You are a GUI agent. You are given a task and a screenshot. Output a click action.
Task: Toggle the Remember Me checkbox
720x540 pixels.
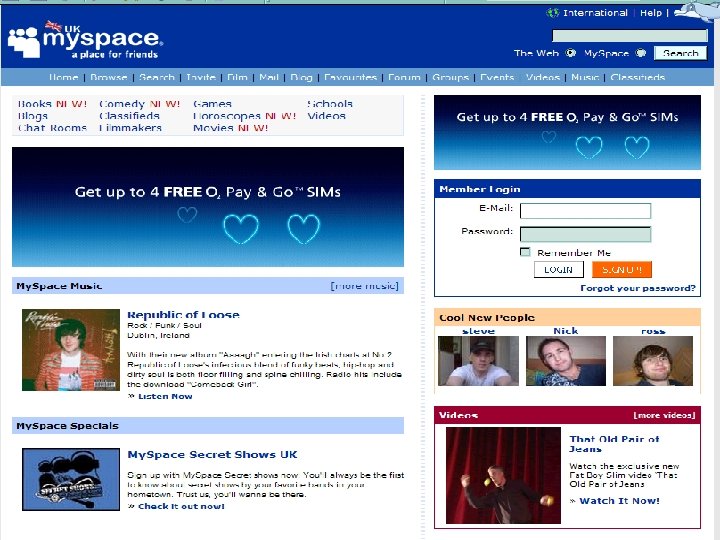[x=525, y=252]
